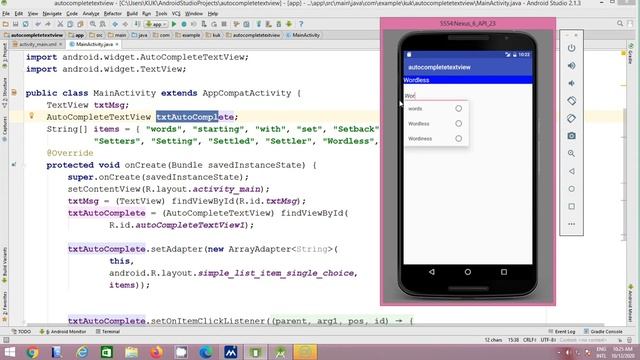Viewport: 640px width, 360px height.
Task: Click the Debug app bug icon
Action: (184, 24)
